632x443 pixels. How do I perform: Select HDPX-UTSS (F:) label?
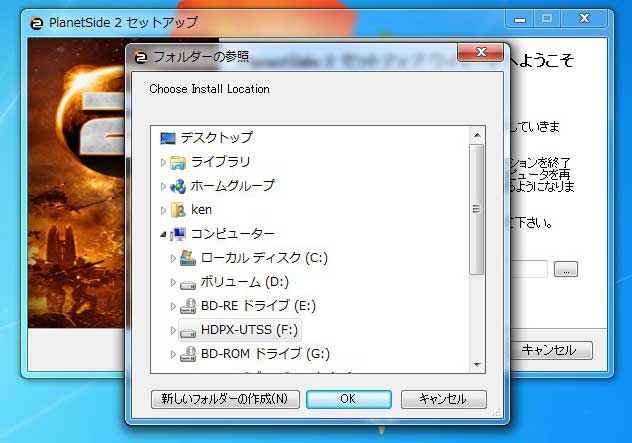[x=249, y=330]
